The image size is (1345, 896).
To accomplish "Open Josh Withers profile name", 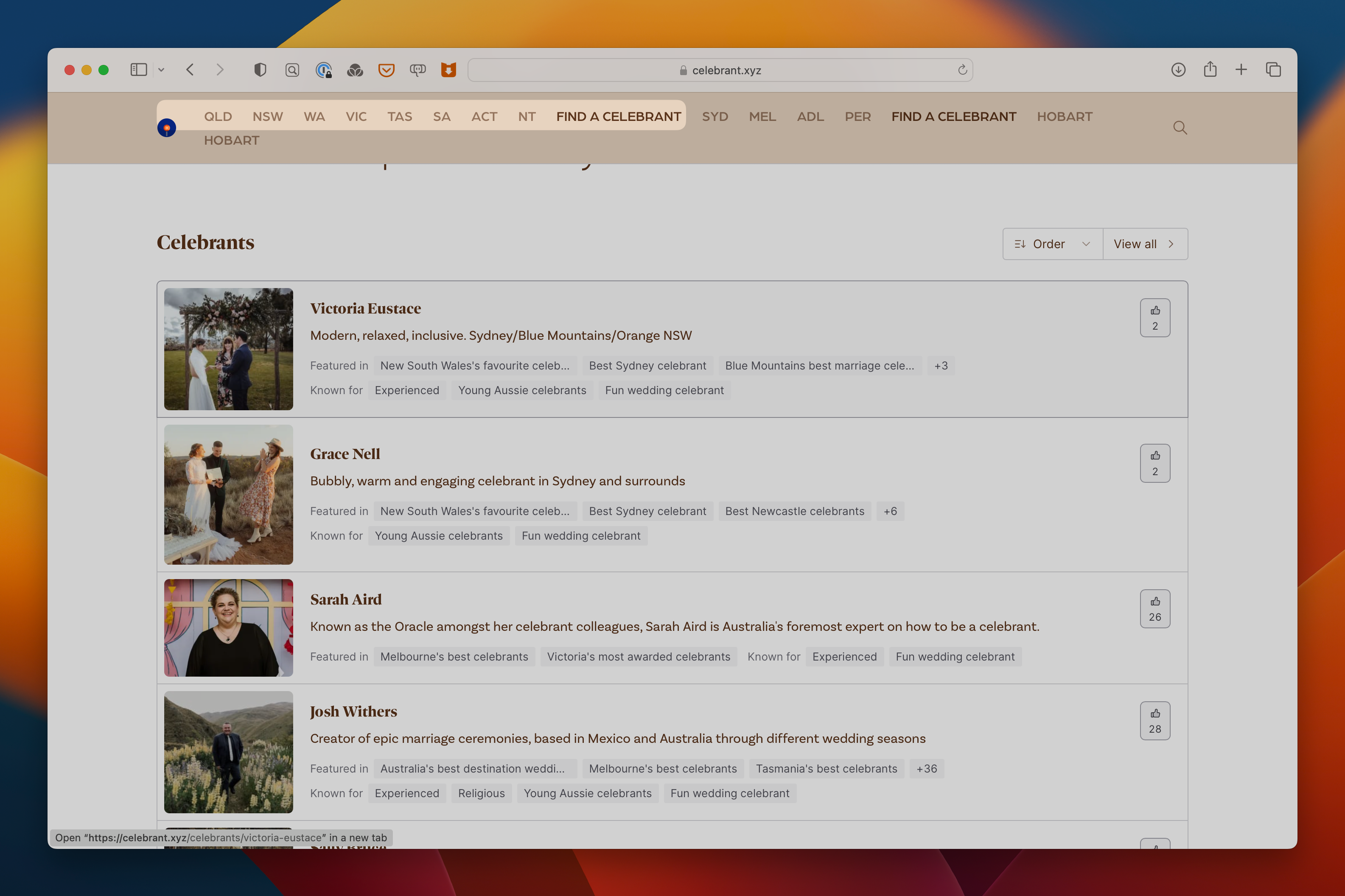I will tap(353, 711).
